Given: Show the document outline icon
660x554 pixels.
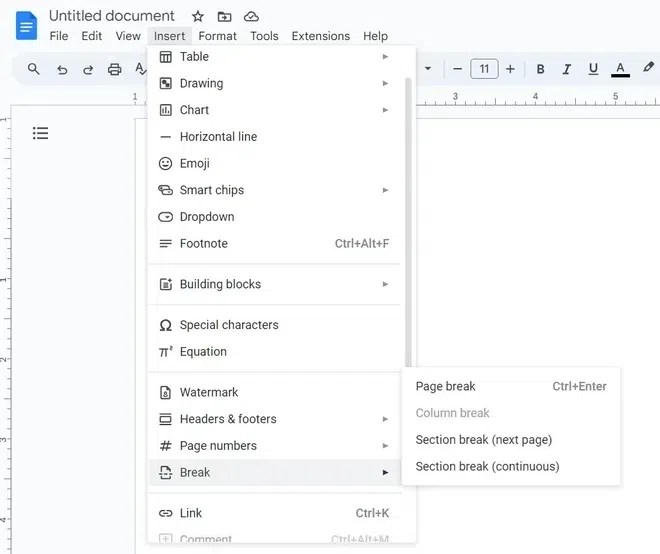Looking at the screenshot, I should [x=40, y=133].
